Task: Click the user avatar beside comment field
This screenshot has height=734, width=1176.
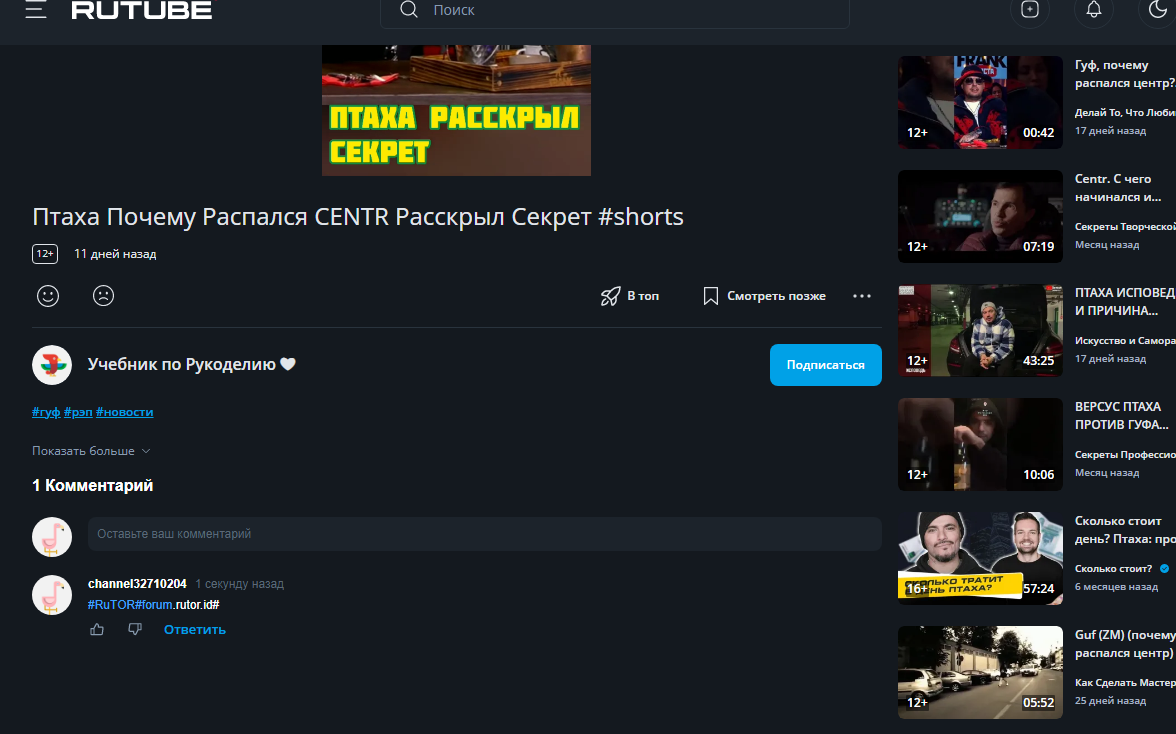Action: [52, 537]
